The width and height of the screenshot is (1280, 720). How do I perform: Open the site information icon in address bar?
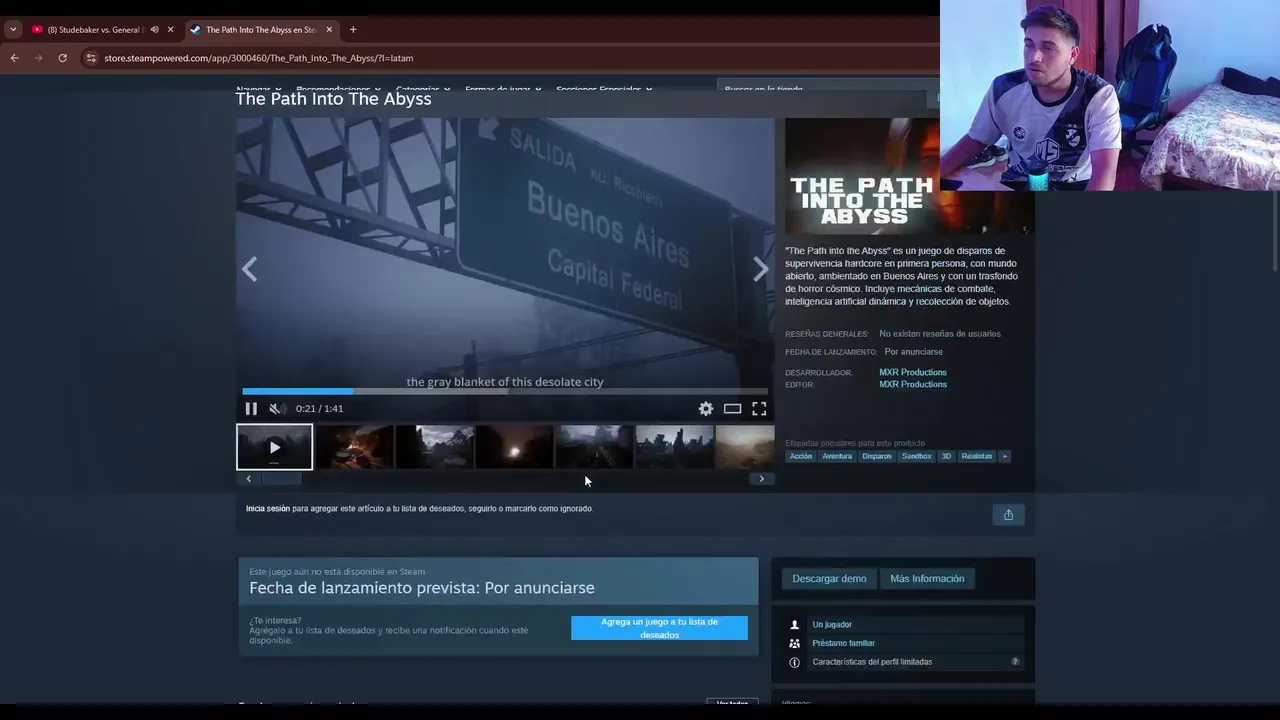(91, 58)
